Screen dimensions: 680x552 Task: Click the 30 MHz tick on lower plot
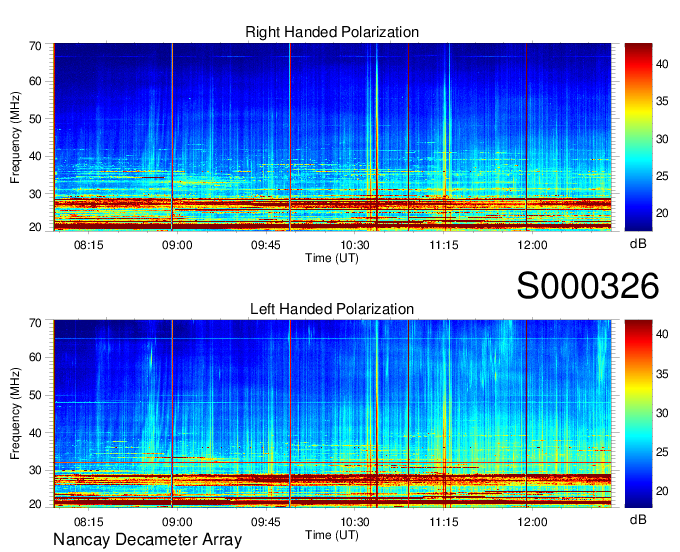tap(35, 470)
